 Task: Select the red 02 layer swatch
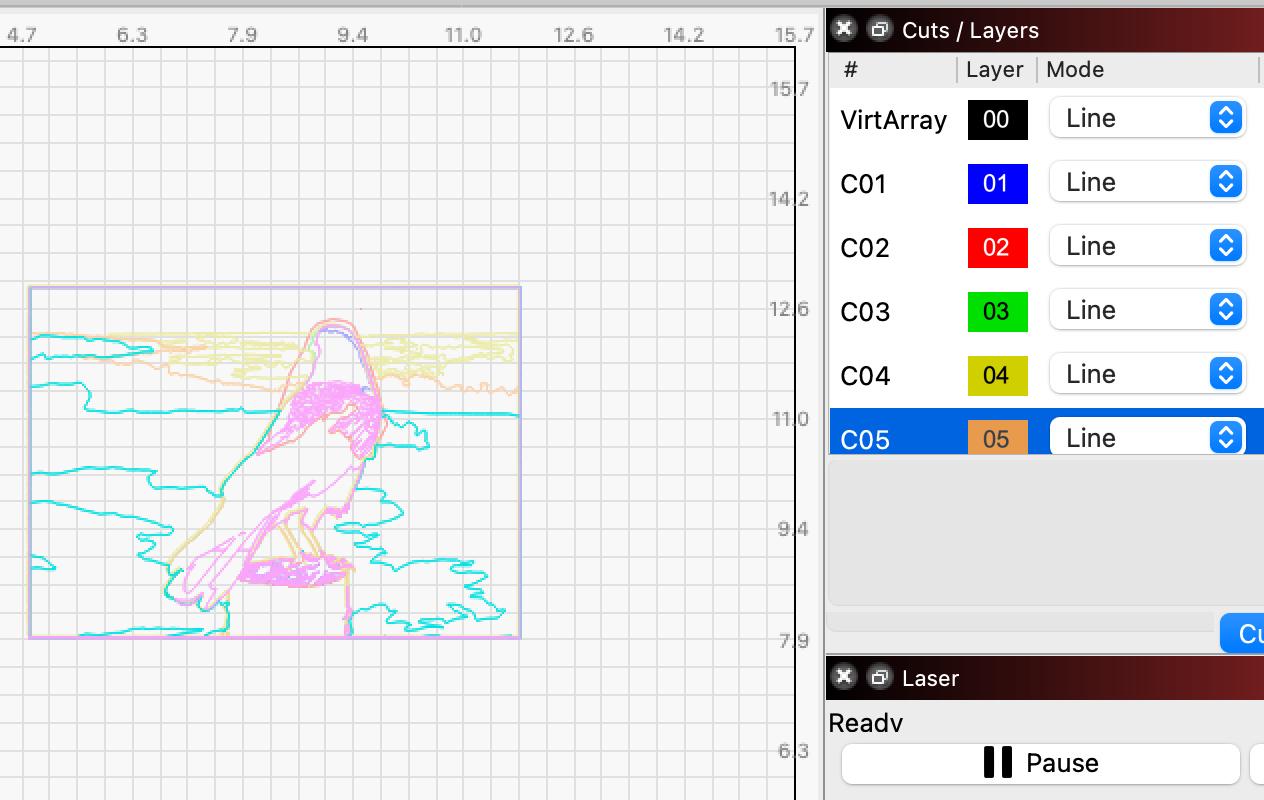click(x=997, y=248)
